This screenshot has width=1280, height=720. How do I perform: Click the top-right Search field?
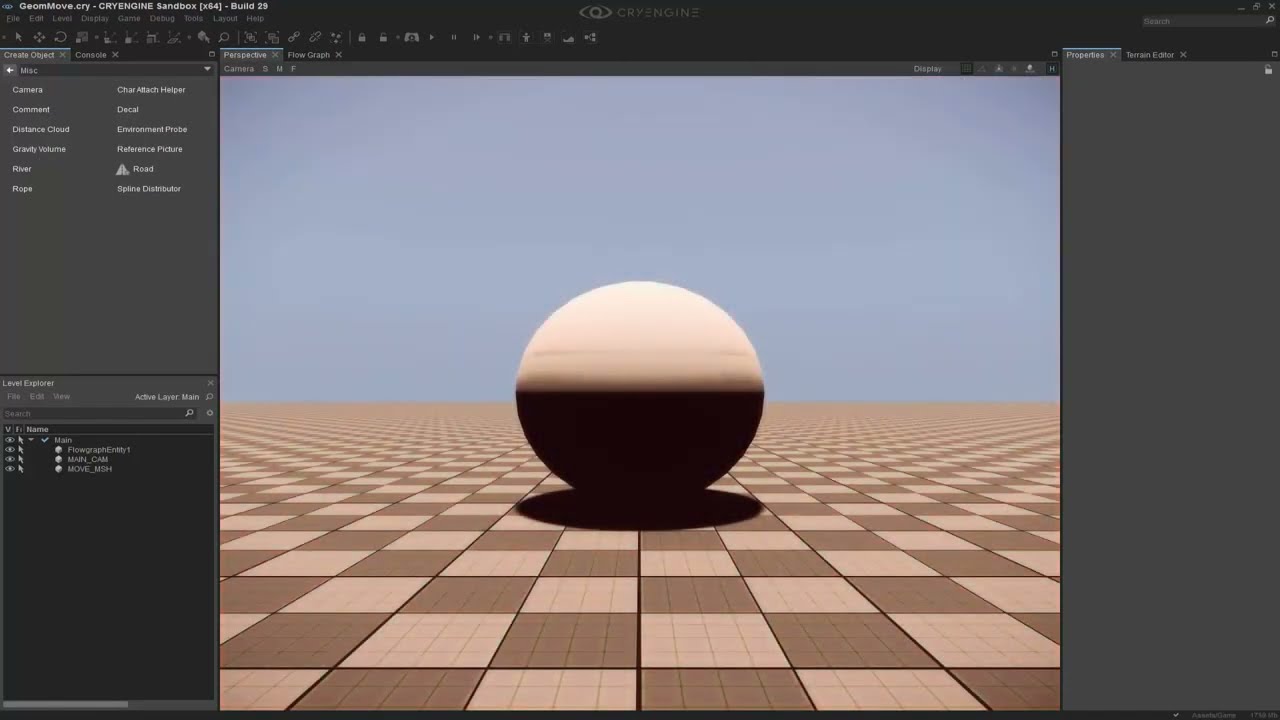(x=1208, y=21)
